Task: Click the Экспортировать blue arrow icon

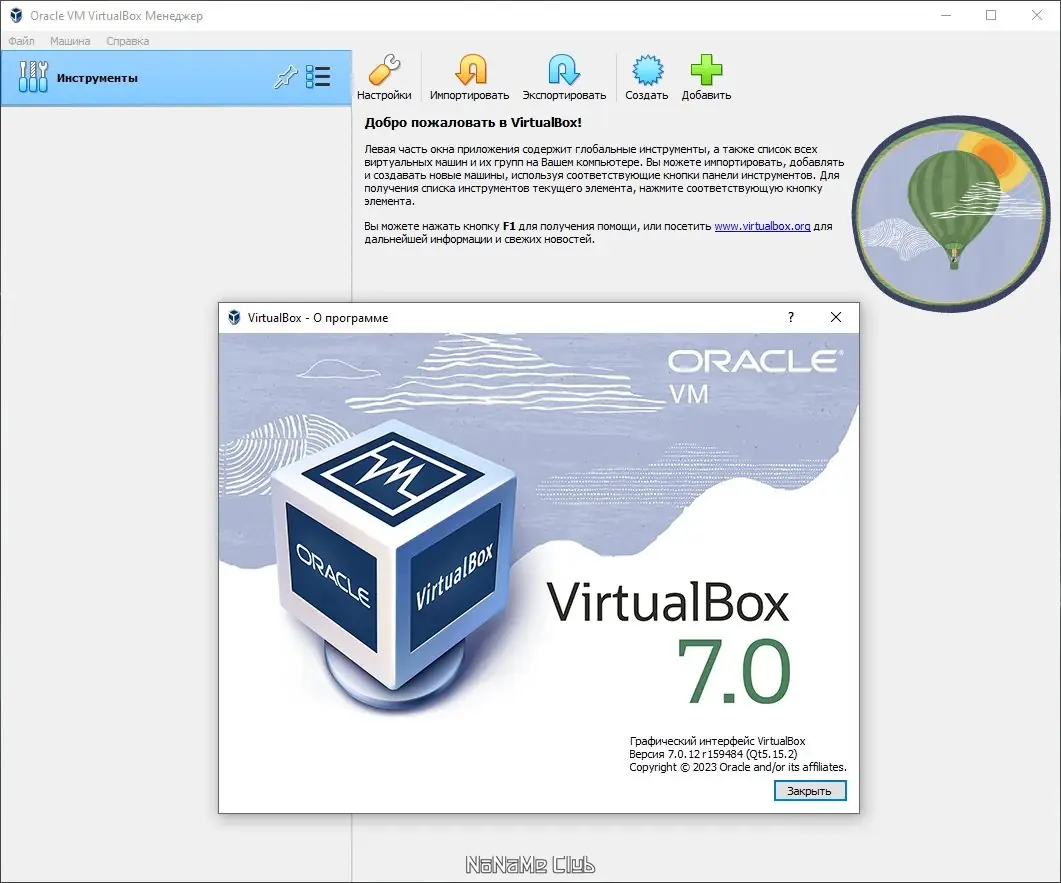Action: (x=564, y=70)
